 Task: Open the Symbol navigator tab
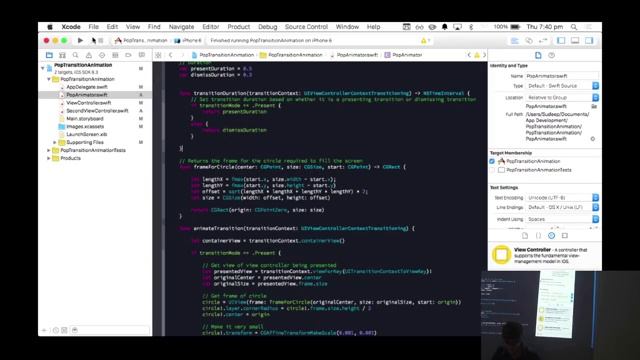click(62, 55)
